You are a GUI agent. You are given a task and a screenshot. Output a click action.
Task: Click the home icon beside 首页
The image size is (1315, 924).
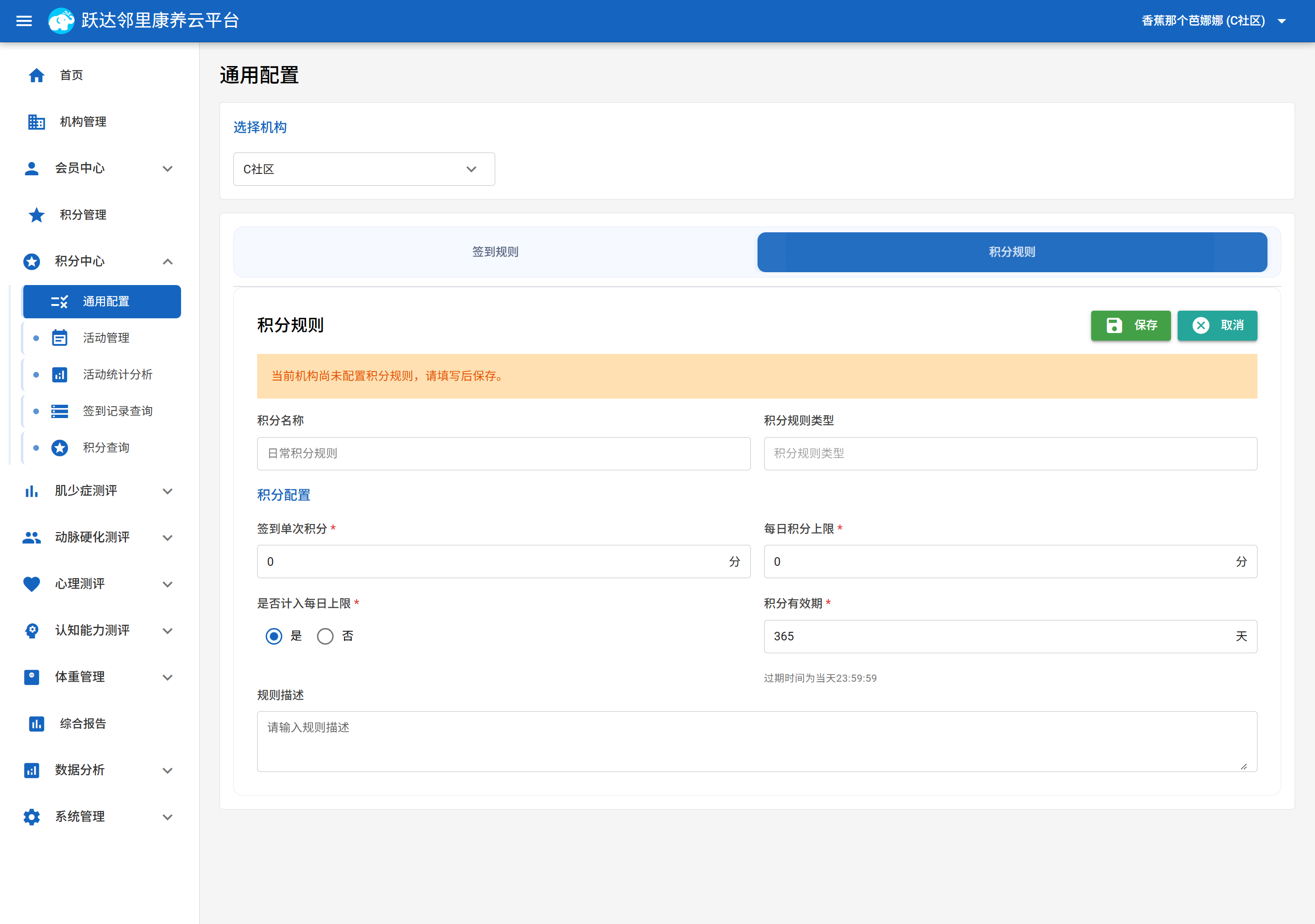(36, 75)
